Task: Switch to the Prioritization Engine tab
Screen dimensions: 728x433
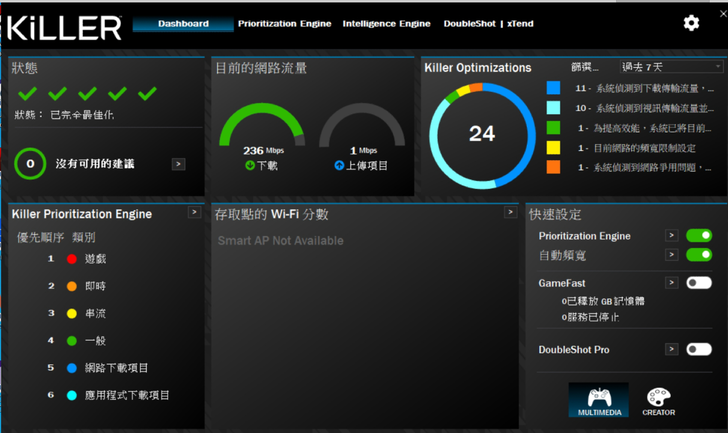Action: [x=285, y=24]
